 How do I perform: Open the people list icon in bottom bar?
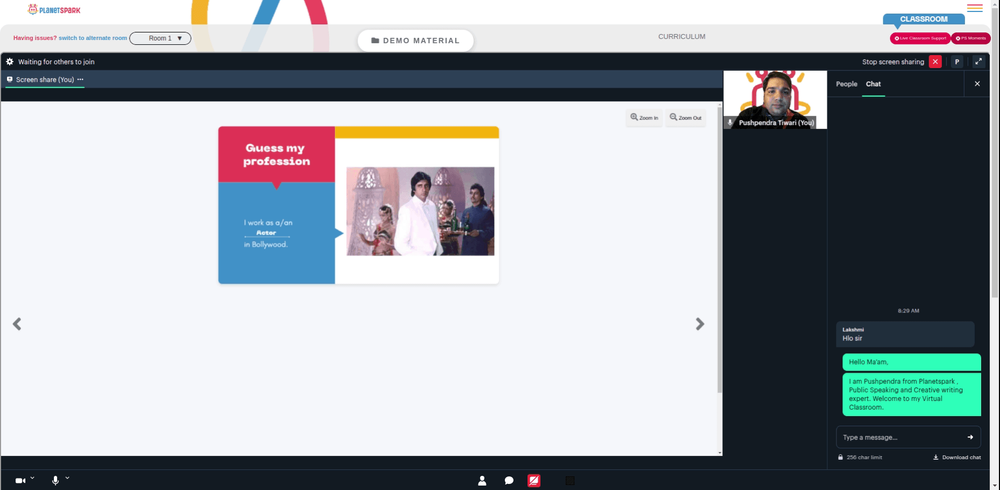click(482, 480)
